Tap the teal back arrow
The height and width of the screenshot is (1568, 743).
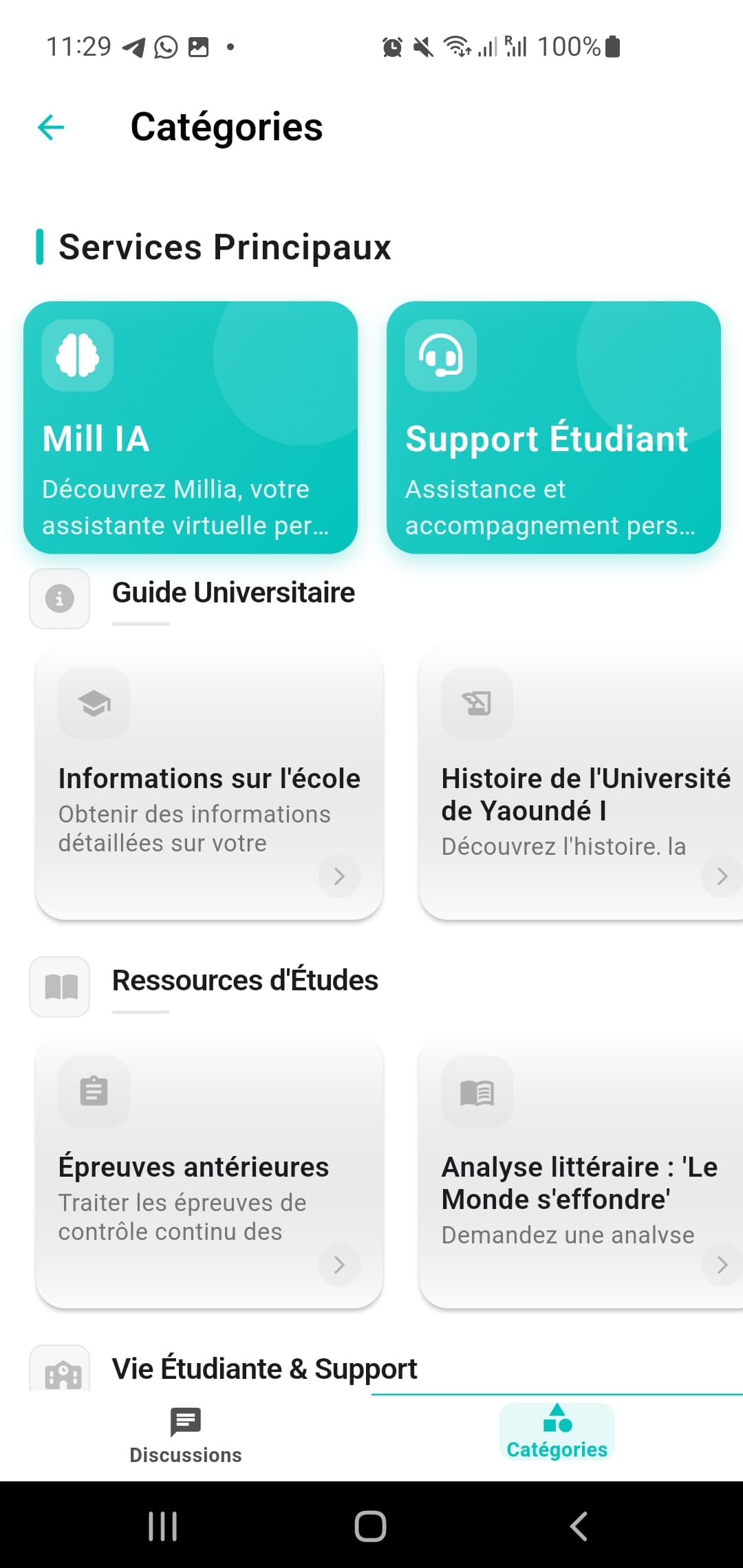click(51, 127)
